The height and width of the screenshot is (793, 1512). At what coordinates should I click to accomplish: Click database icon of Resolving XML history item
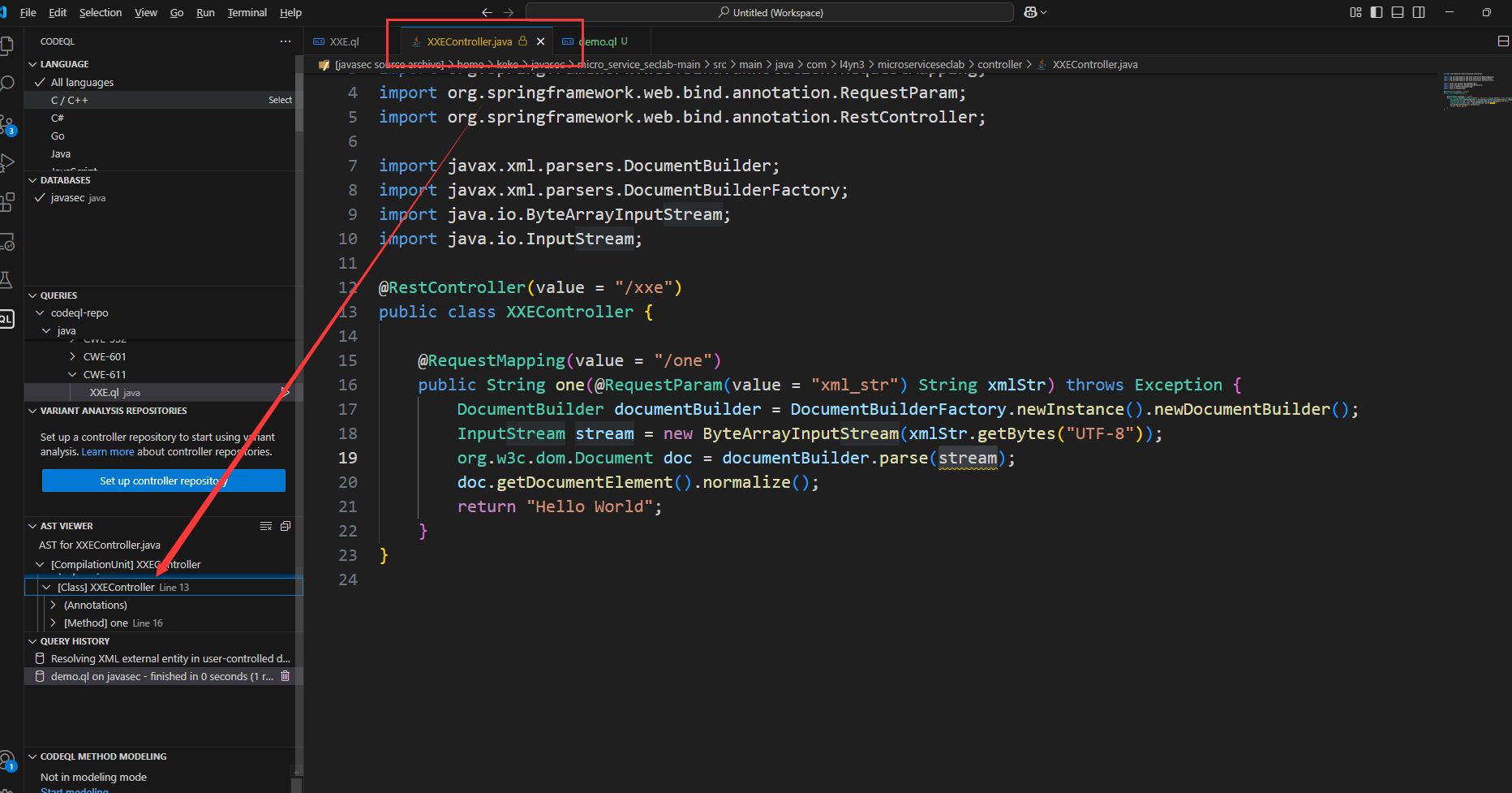click(x=40, y=658)
